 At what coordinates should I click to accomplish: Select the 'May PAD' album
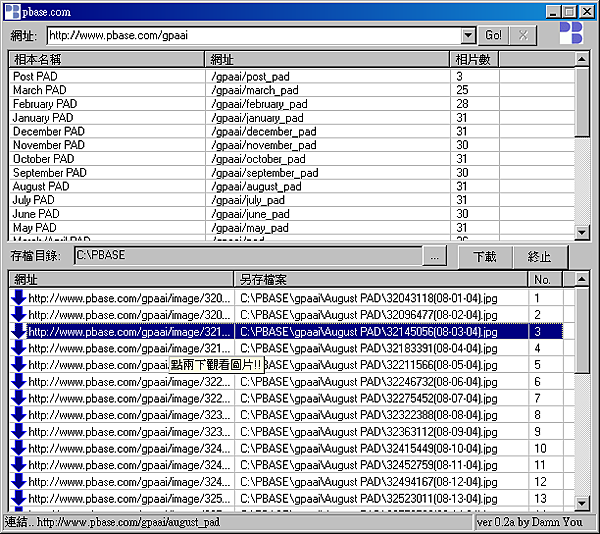(x=292, y=228)
